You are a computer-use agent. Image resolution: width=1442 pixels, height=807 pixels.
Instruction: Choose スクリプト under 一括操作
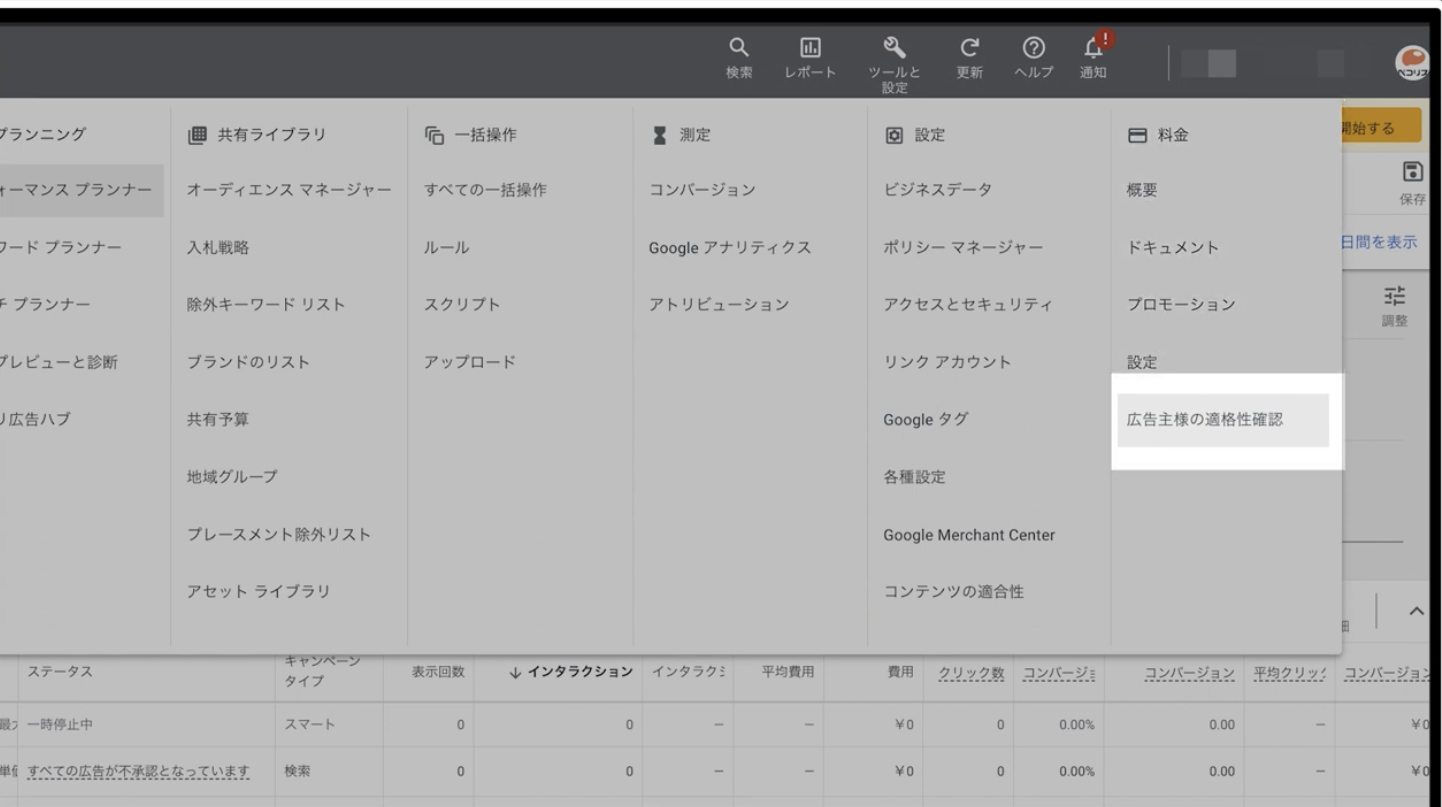coord(461,305)
